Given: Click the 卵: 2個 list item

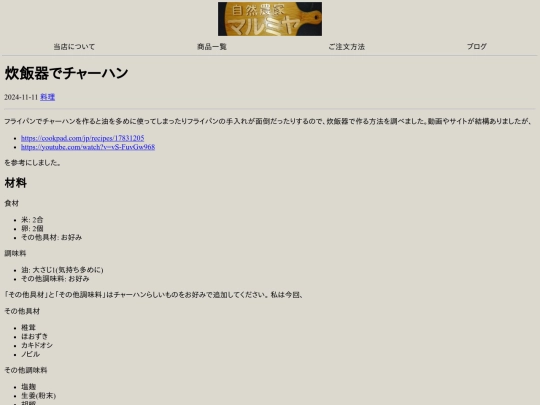Looking at the screenshot, I should click(x=32, y=228).
